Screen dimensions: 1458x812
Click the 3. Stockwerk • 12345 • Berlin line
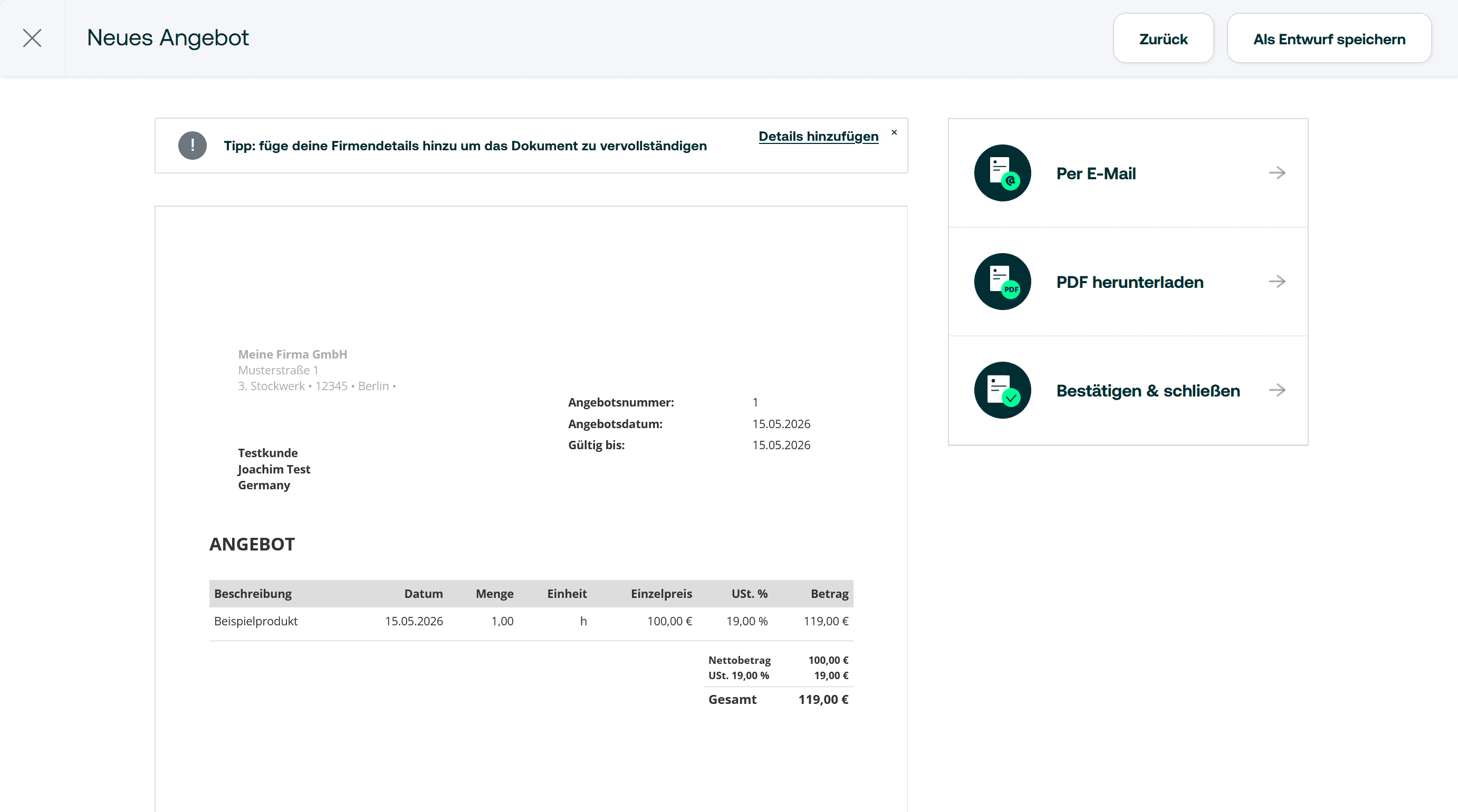click(317, 386)
